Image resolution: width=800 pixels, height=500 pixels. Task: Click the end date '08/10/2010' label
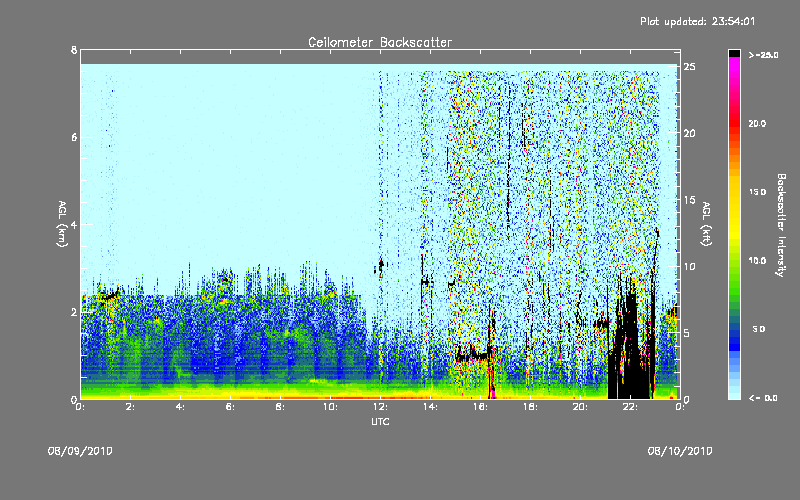[x=680, y=451]
